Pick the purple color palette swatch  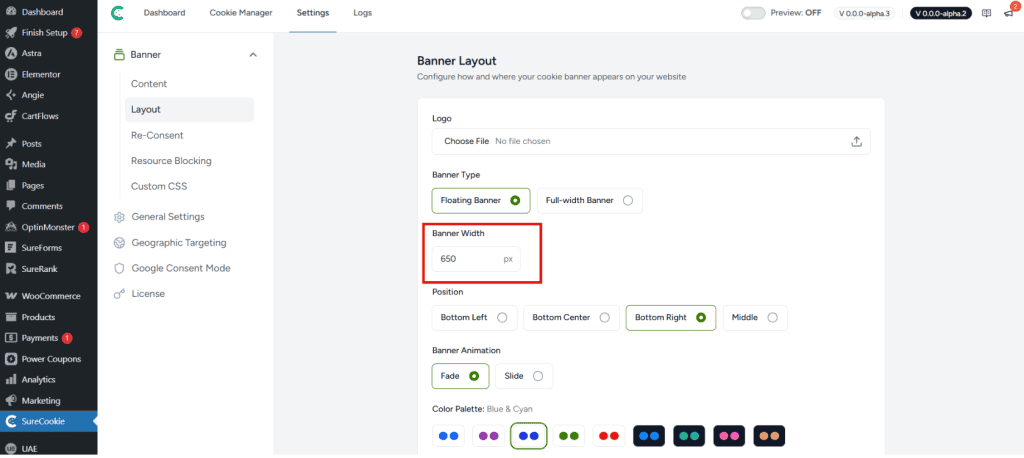tap(488, 436)
